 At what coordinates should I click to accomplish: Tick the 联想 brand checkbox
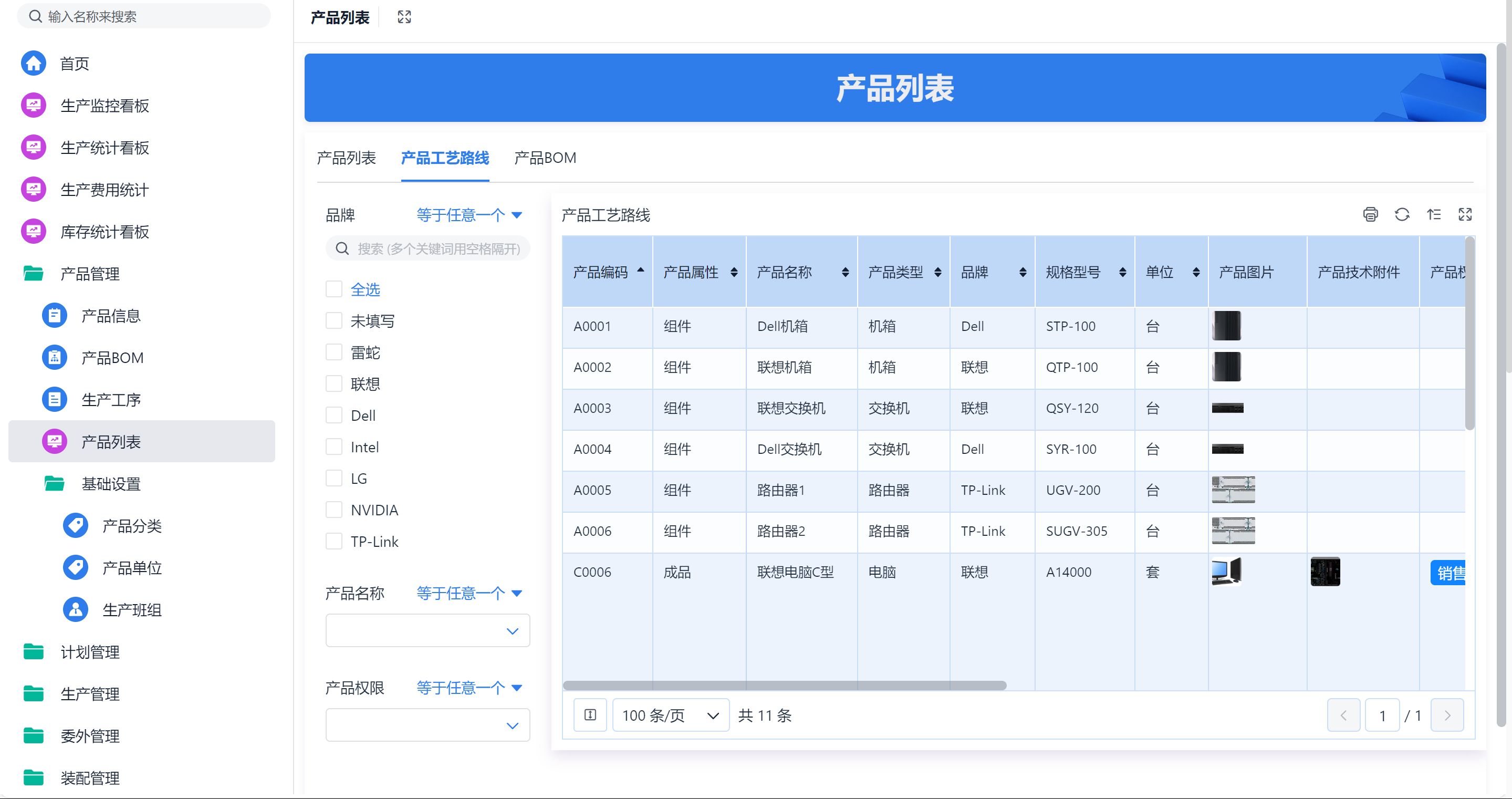point(334,383)
